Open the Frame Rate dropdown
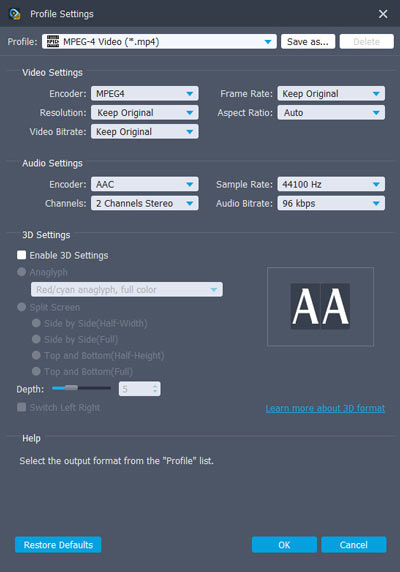The width and height of the screenshot is (400, 572). click(331, 93)
